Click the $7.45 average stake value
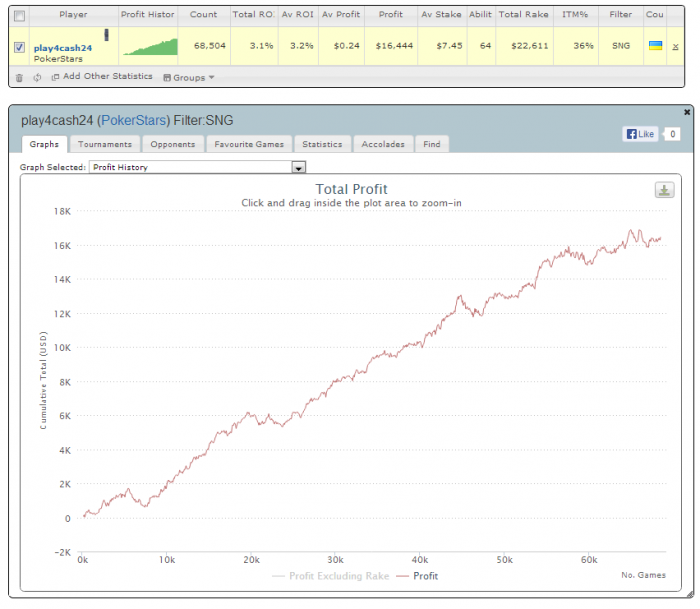Image resolution: width=700 pixels, height=609 pixels. 449,46
